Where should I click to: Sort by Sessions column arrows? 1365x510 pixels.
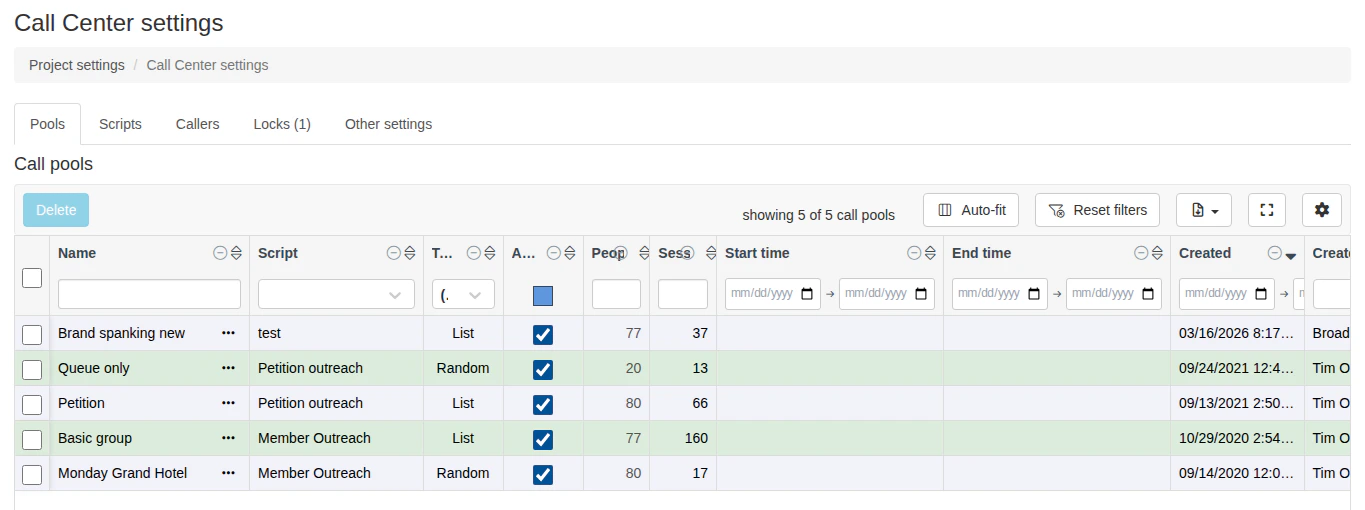pos(709,253)
